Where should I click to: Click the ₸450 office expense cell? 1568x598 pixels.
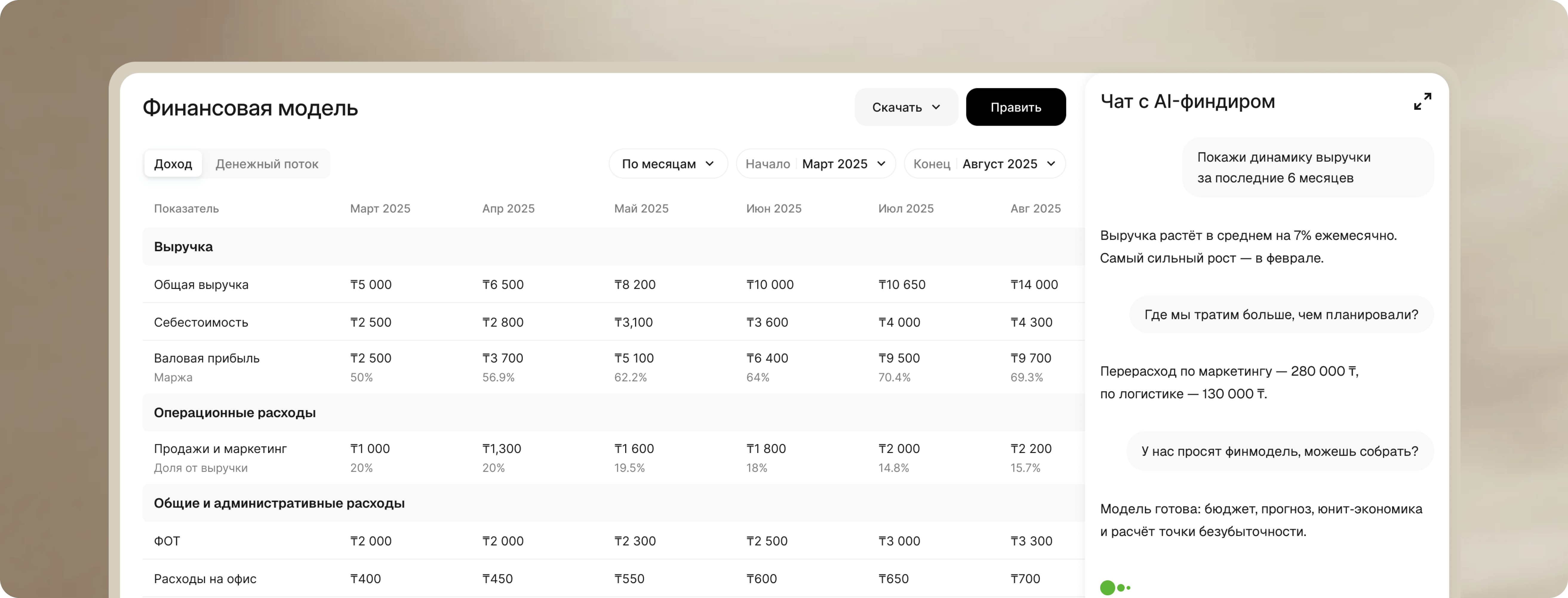point(497,579)
